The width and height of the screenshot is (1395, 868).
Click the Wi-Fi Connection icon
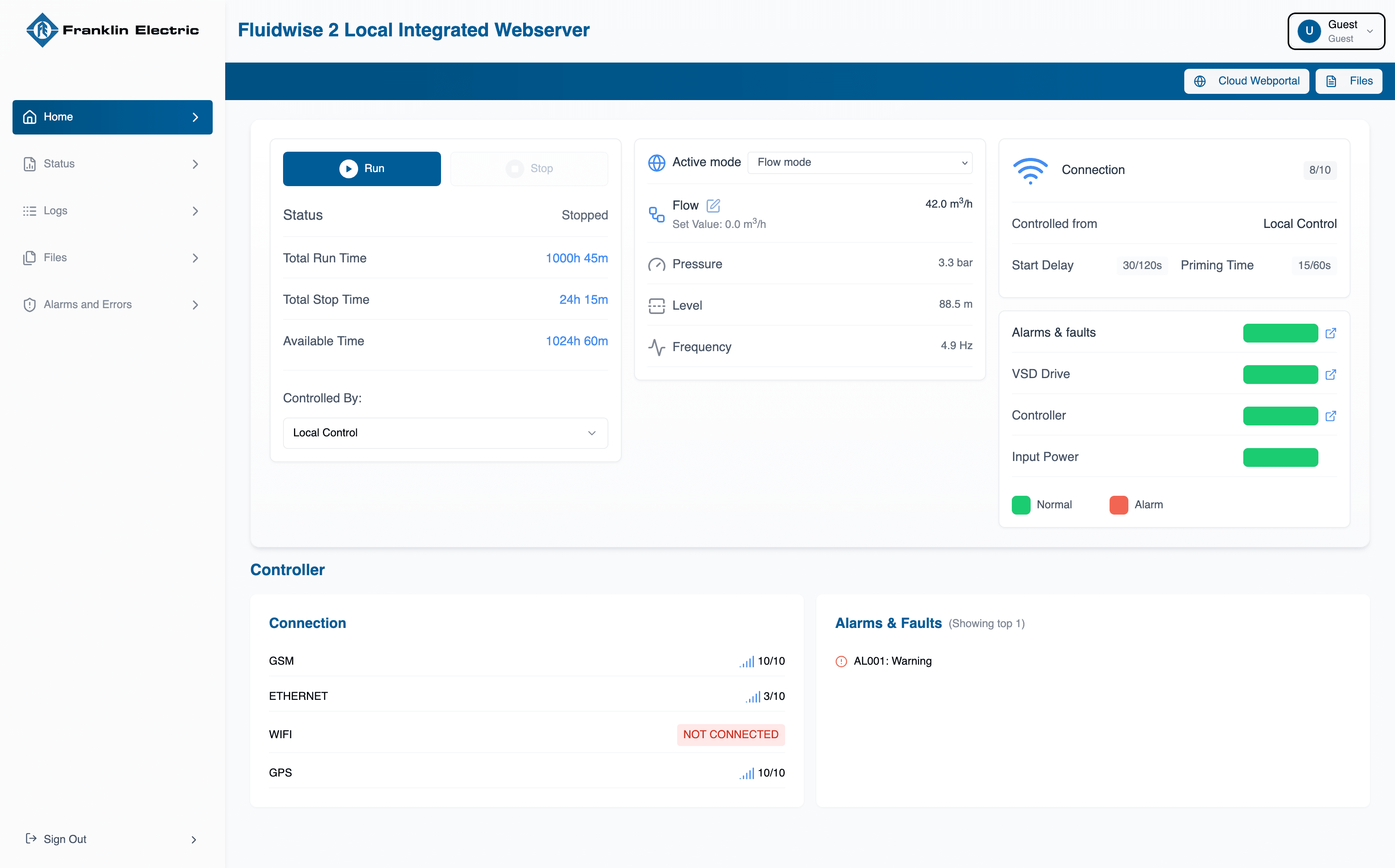pyautogui.click(x=1031, y=170)
